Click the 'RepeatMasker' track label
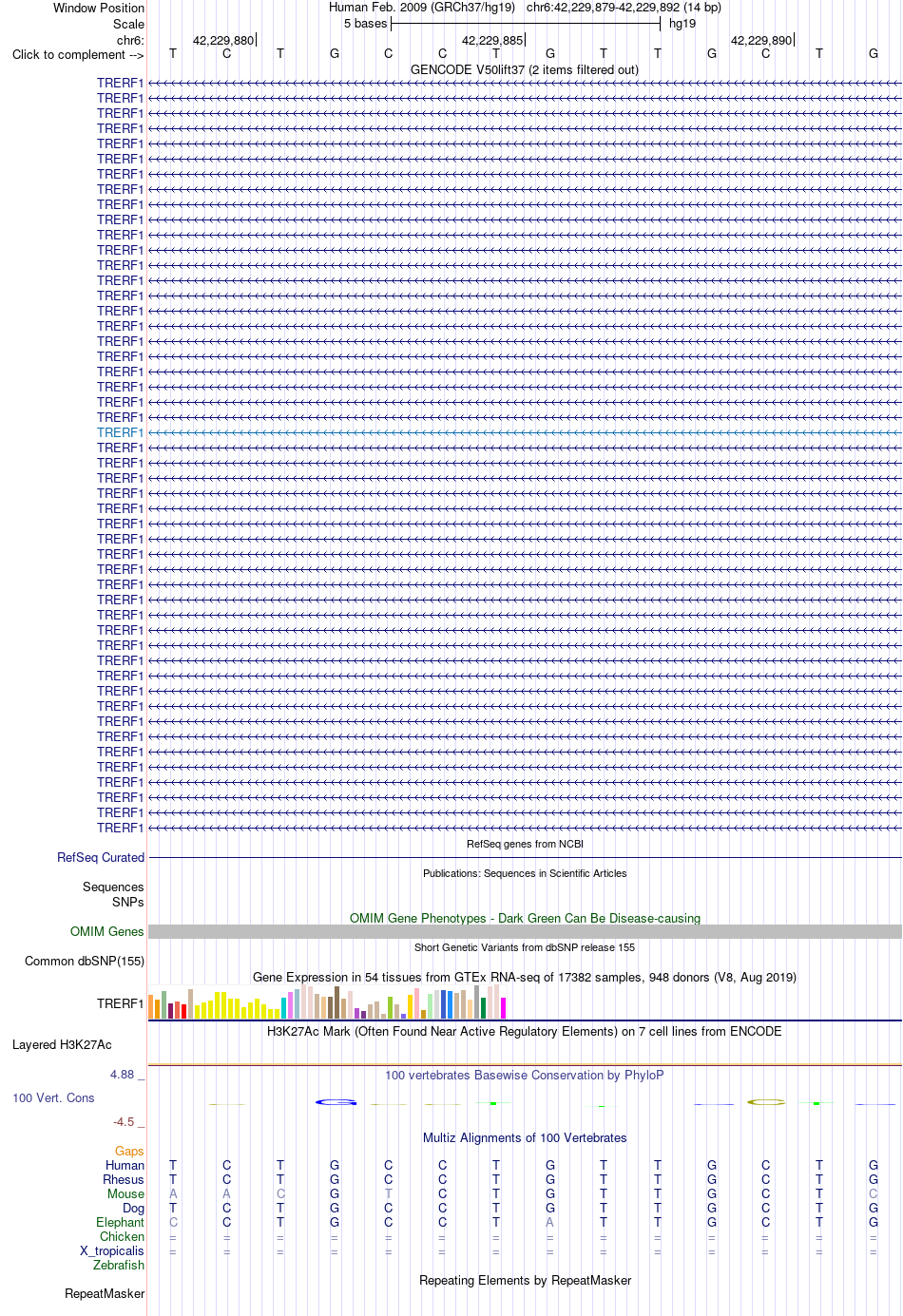Screen dimensions: 903x1316 [x=105, y=1293]
